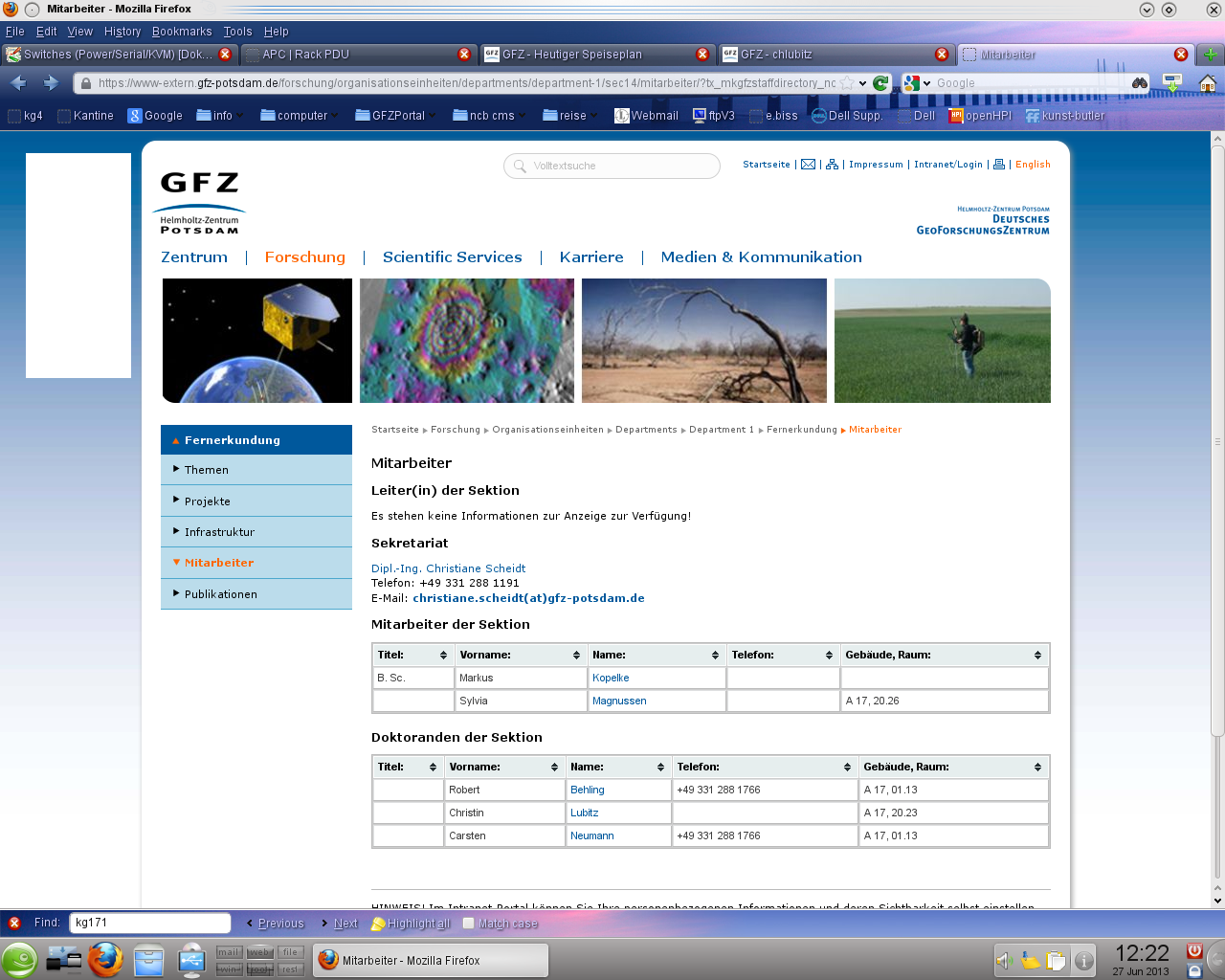
Task: Click the Volltextsuche search field
Action: tap(612, 166)
